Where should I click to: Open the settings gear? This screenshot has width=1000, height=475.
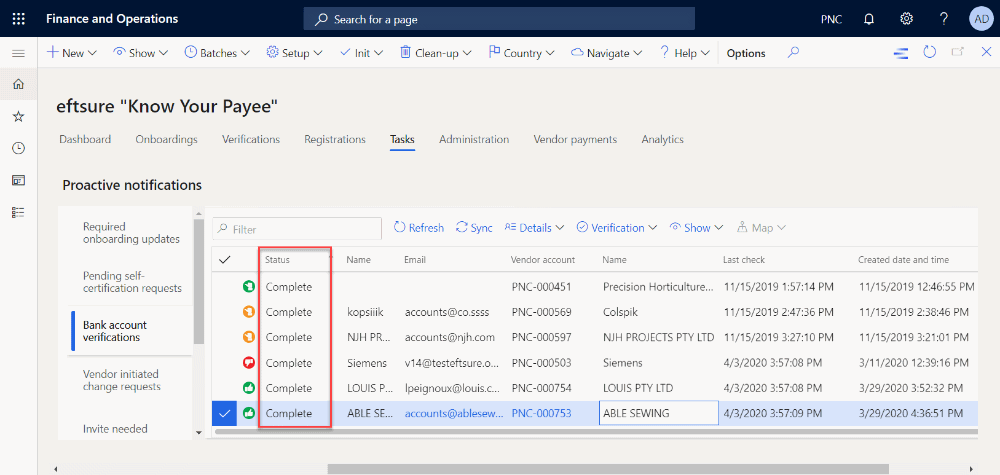[x=906, y=19]
